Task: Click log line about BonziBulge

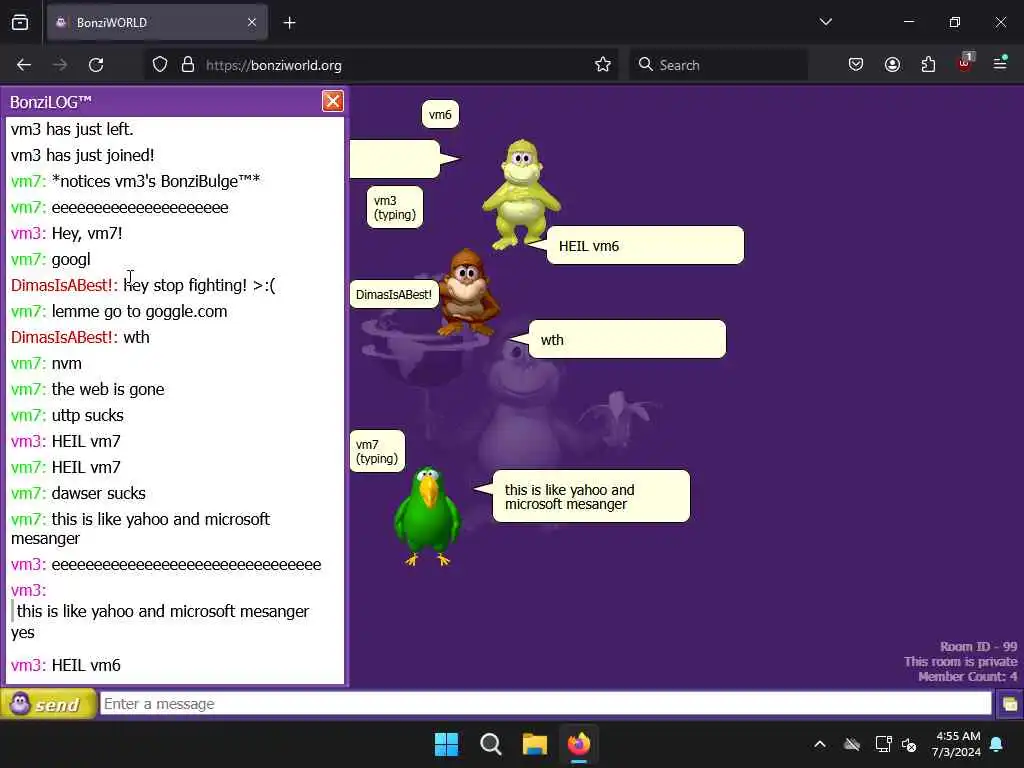Action: (x=136, y=181)
